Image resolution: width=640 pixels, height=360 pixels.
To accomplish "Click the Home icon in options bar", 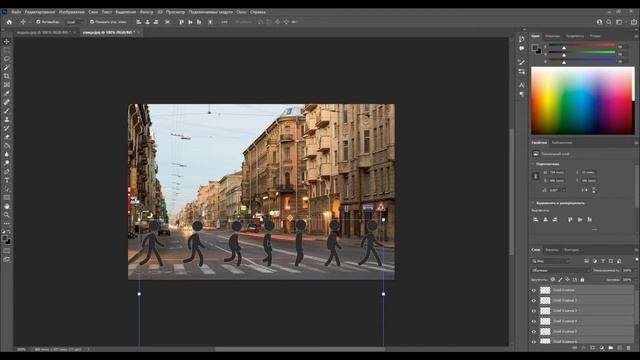I will pos(9,22).
